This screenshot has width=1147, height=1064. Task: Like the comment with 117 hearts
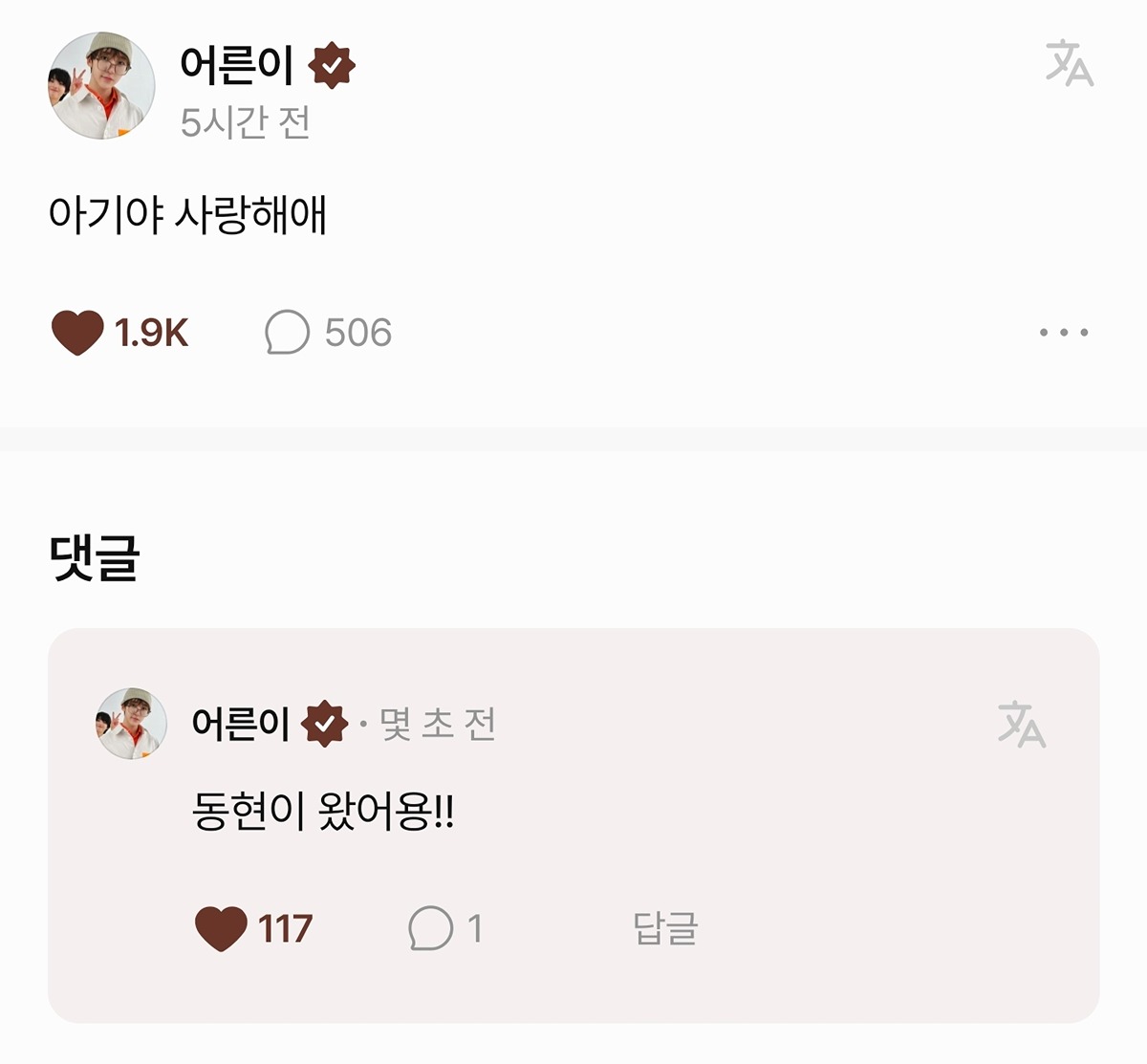tap(221, 928)
